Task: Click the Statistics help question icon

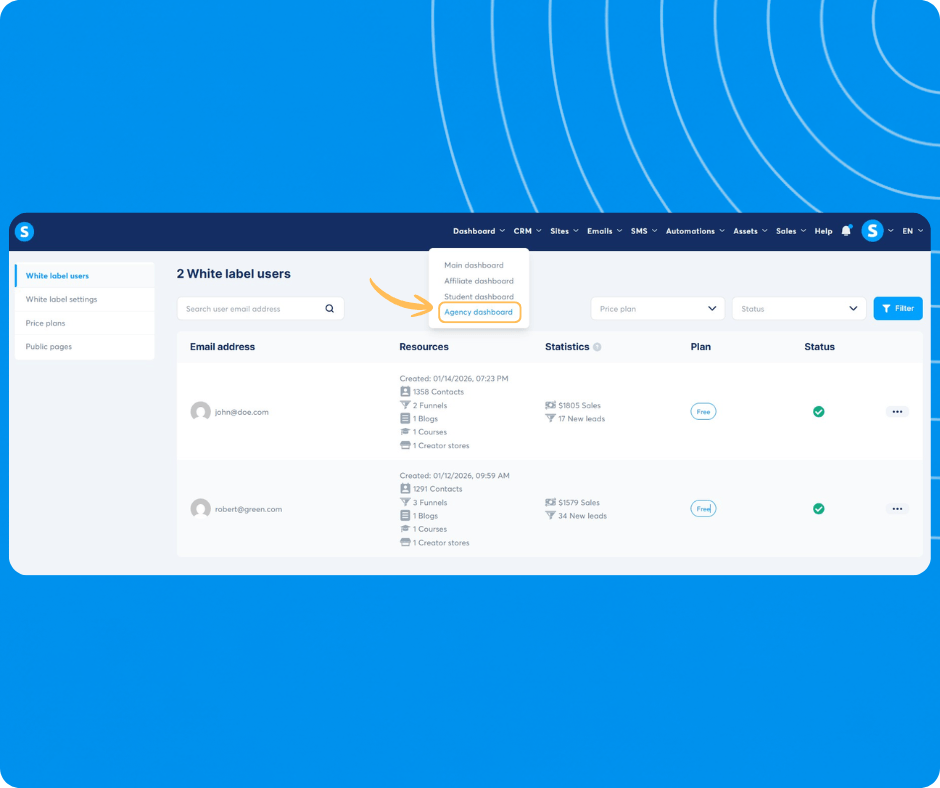Action: click(x=597, y=347)
